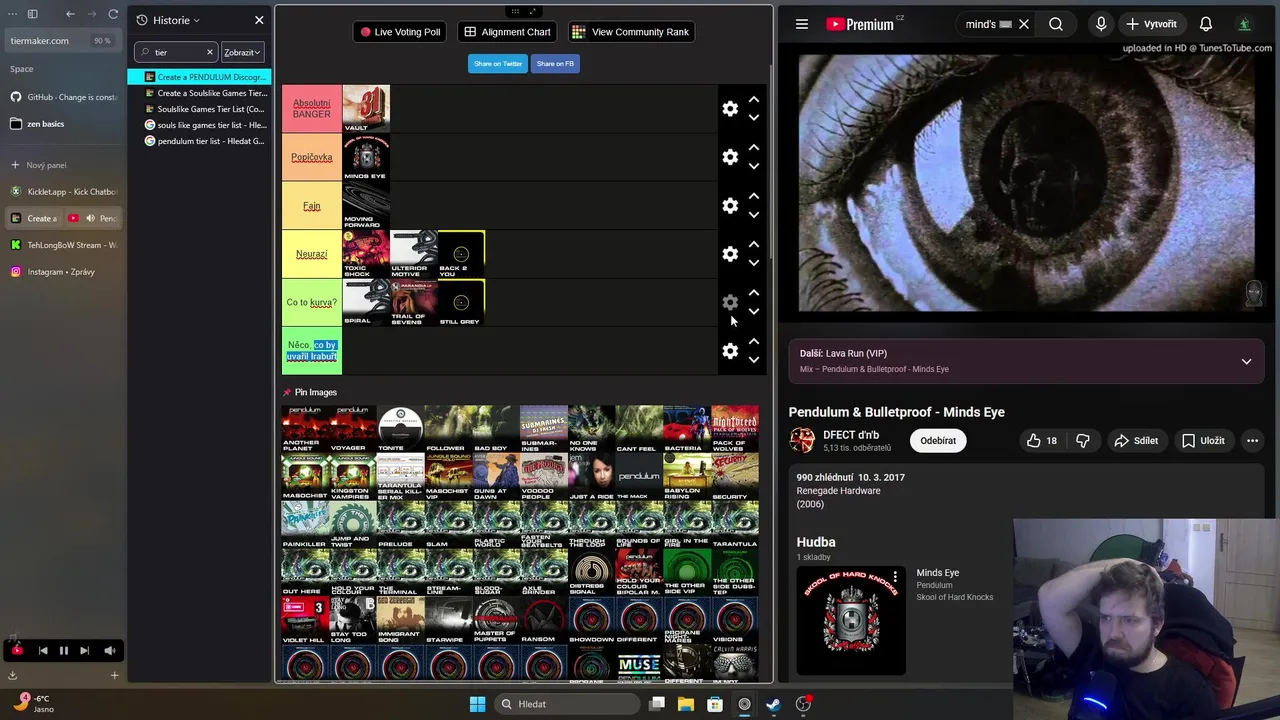Save the video with Uložit

pyautogui.click(x=1203, y=441)
